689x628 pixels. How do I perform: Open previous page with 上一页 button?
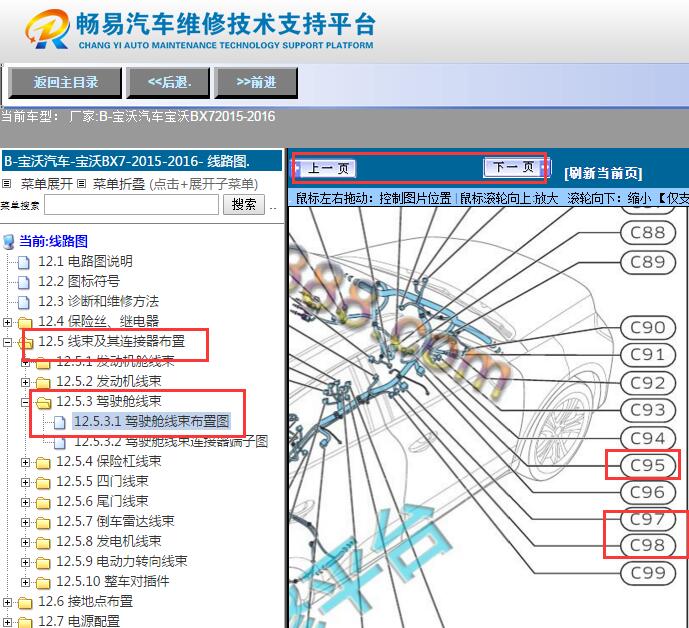coord(326,168)
